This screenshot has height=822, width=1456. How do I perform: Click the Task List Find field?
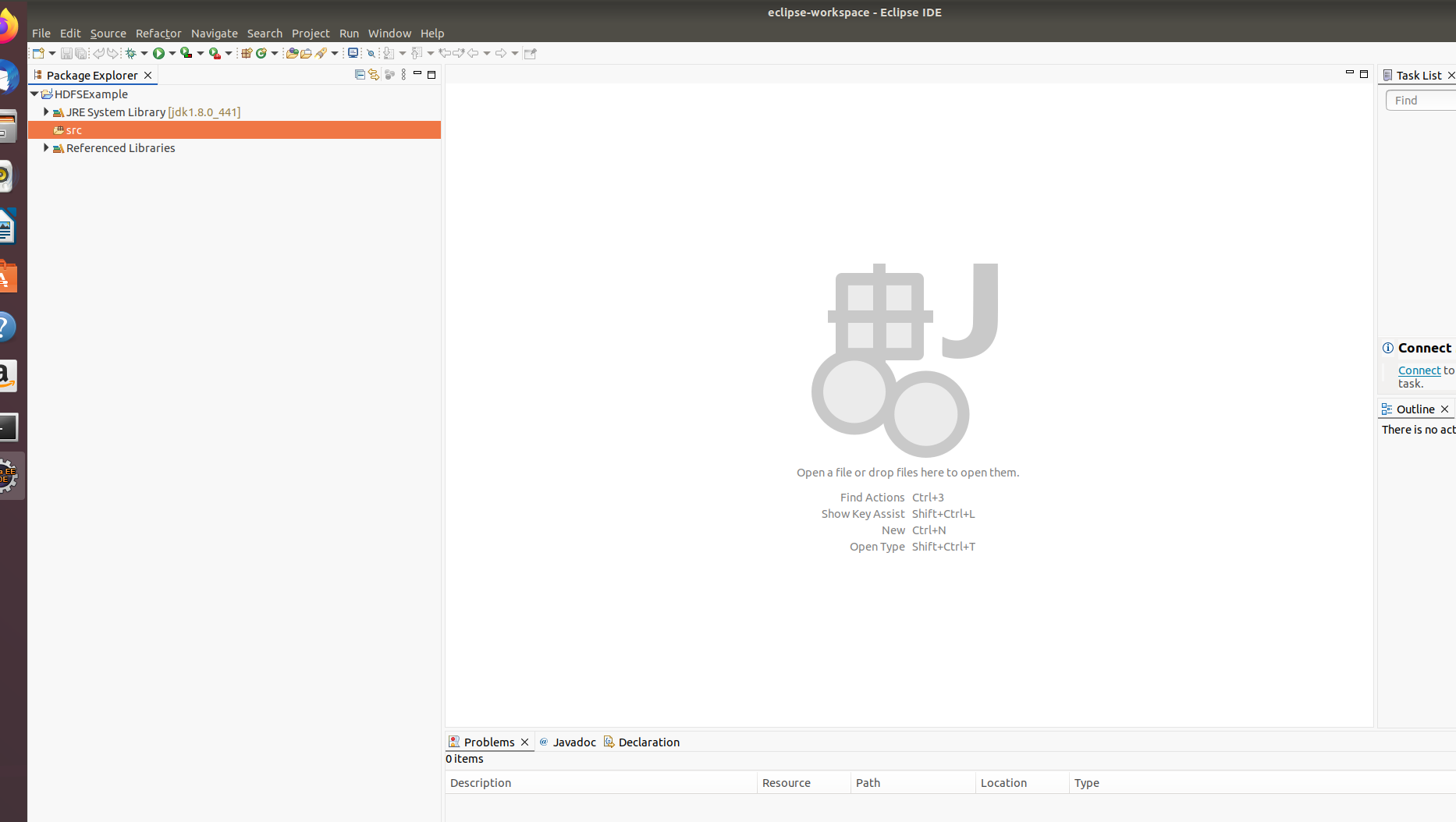[1421, 100]
